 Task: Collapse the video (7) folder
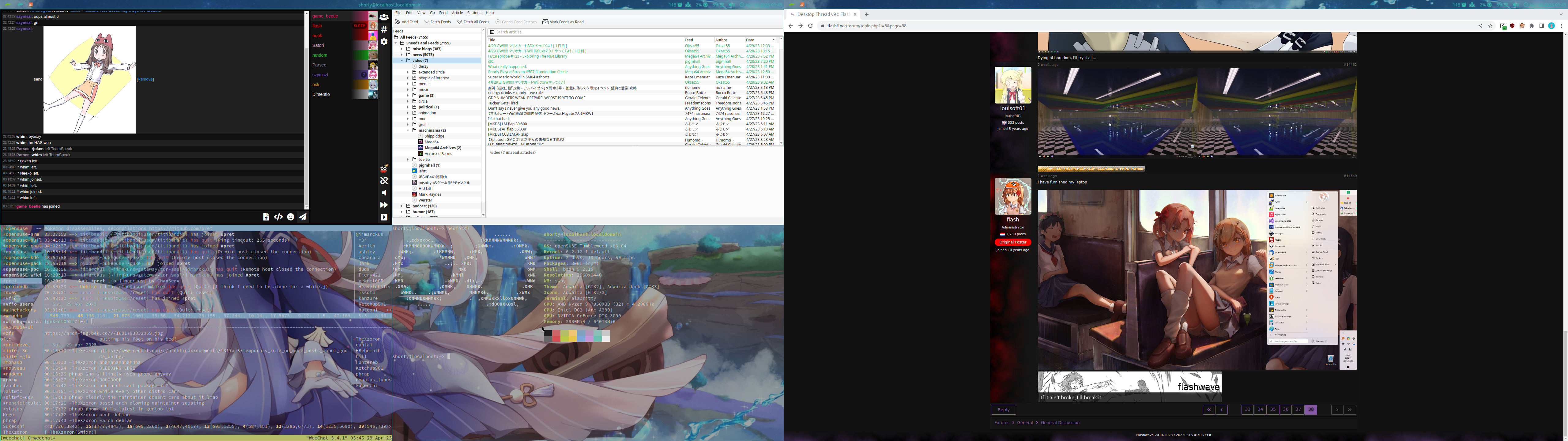[x=402, y=60]
